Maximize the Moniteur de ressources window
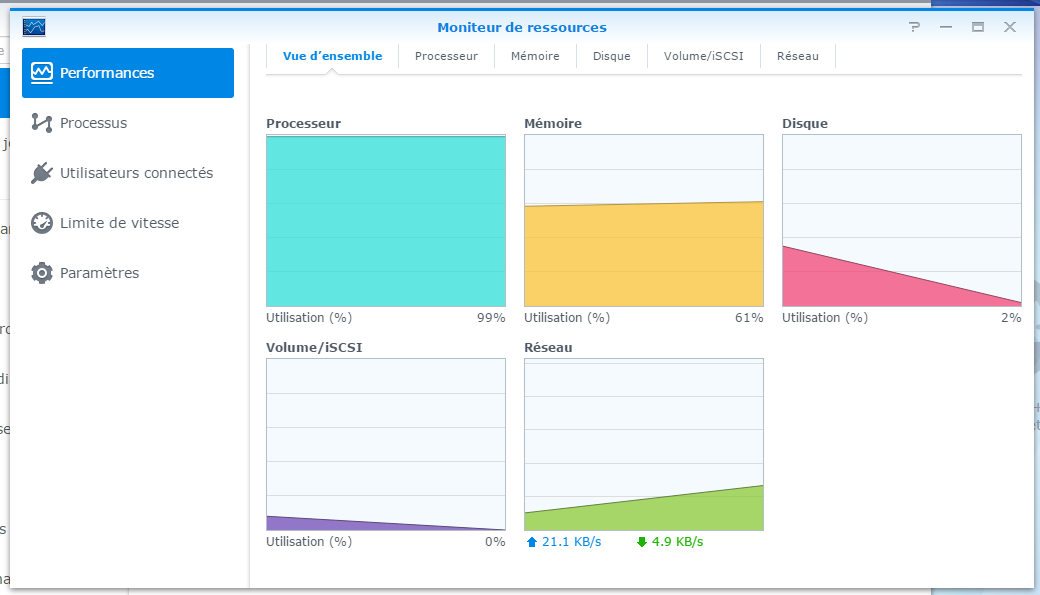Viewport: 1040px width, 595px height. click(978, 27)
